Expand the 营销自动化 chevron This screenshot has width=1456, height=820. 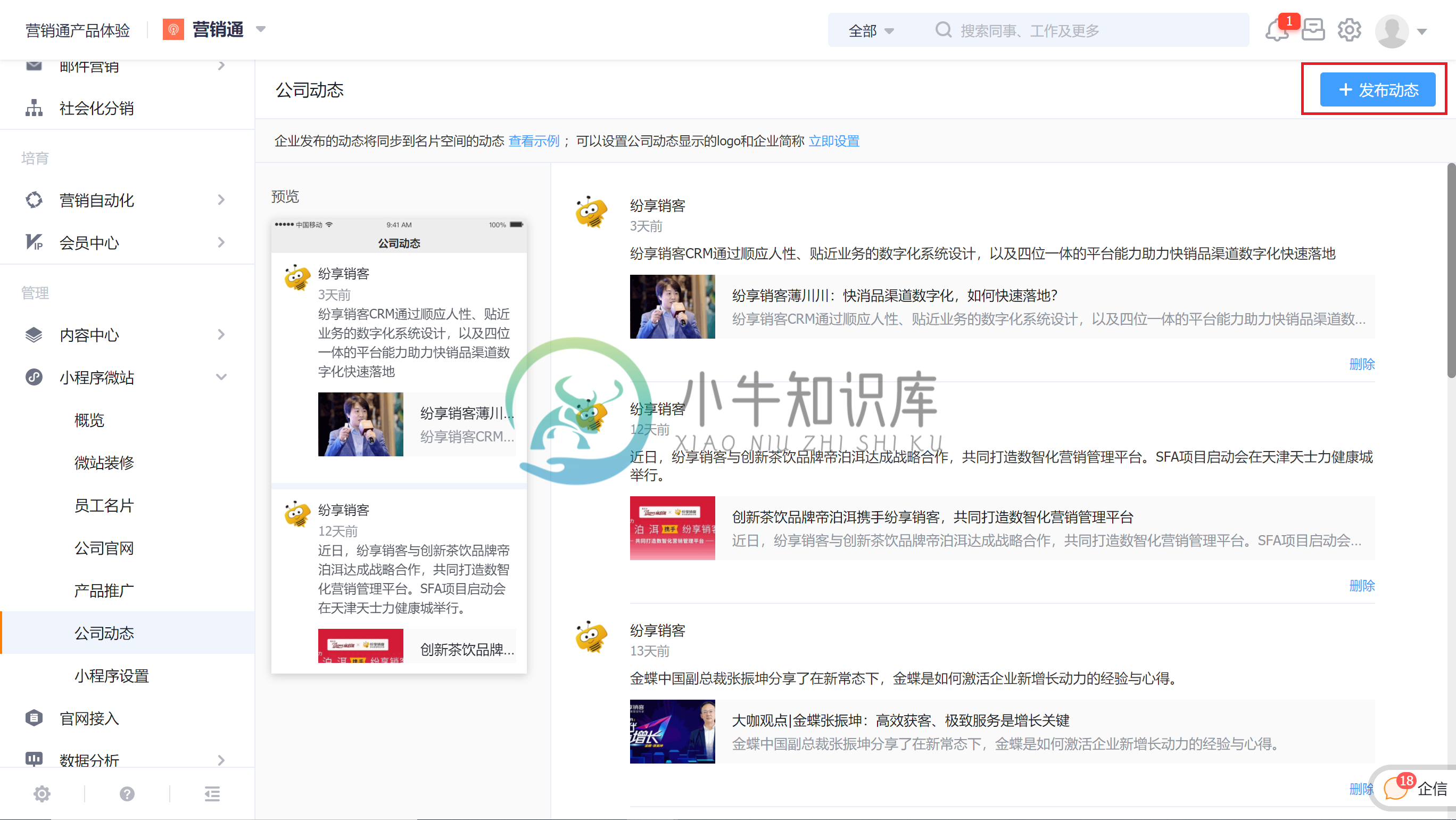click(x=221, y=200)
